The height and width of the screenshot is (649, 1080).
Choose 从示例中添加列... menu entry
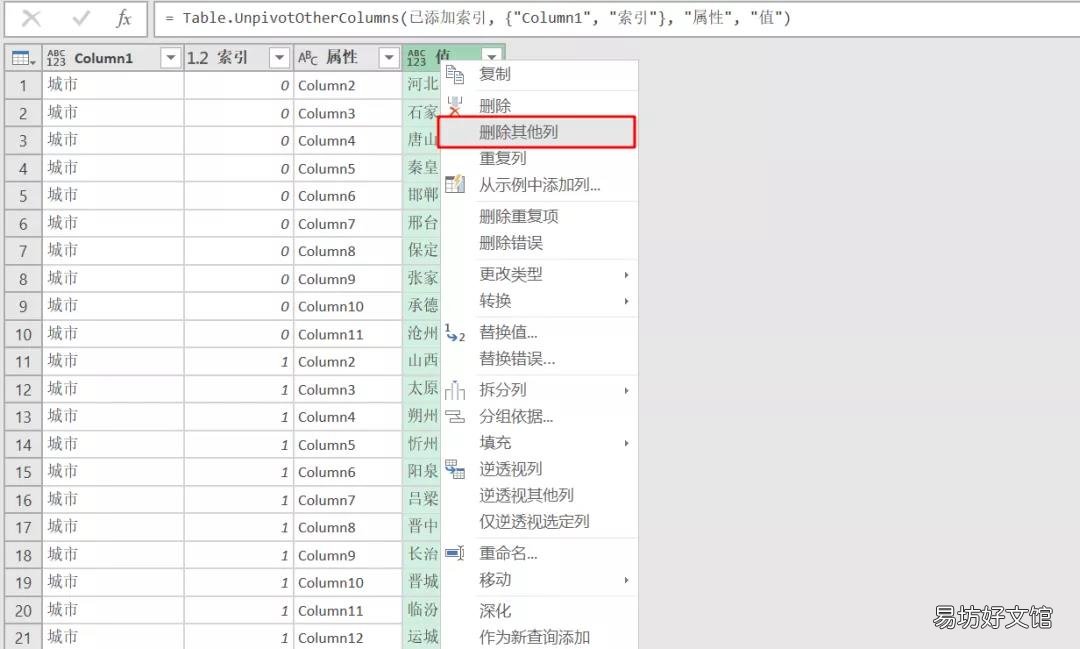coord(540,185)
